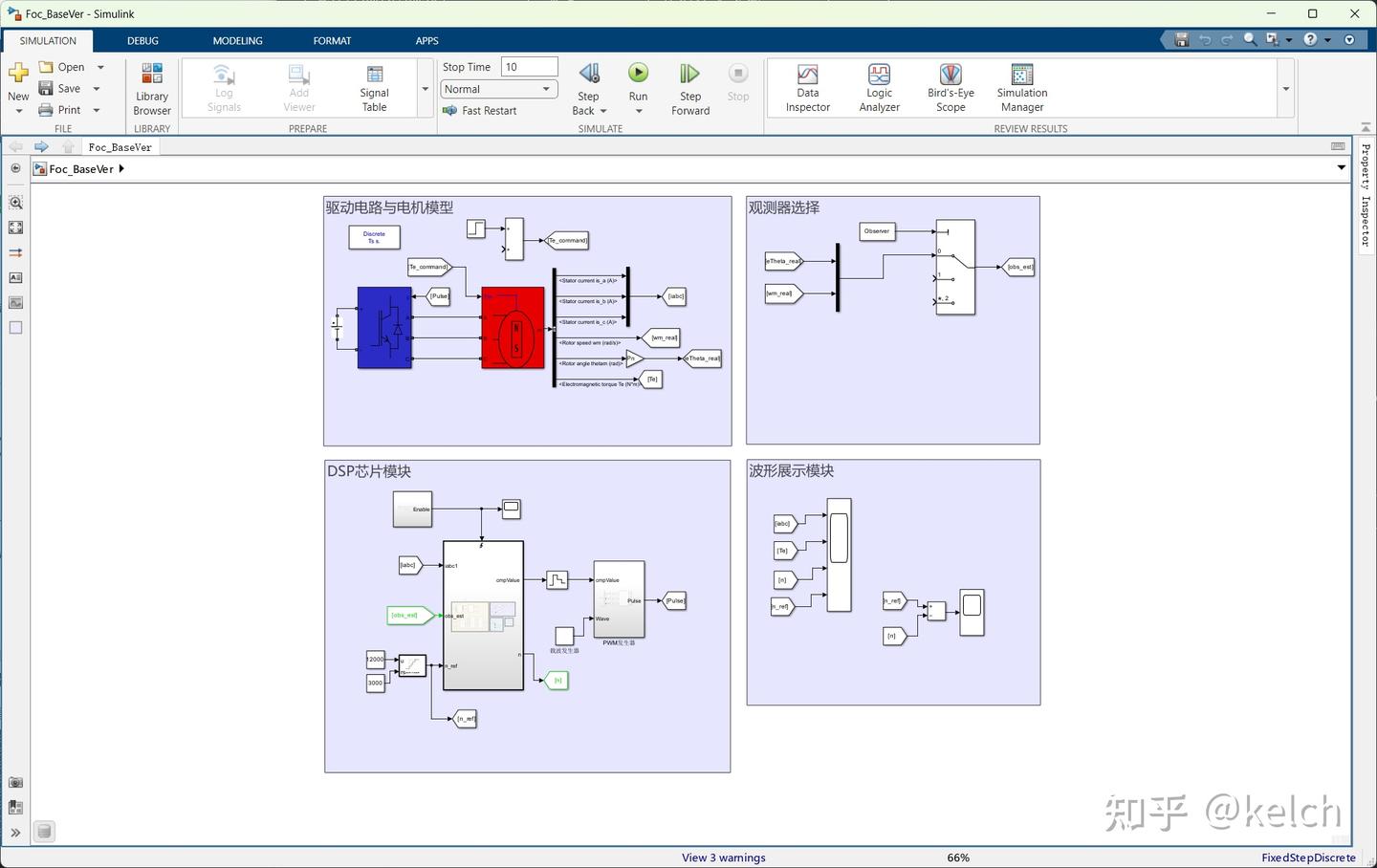Open the Data Inspector
1377x868 pixels.
pos(808,89)
